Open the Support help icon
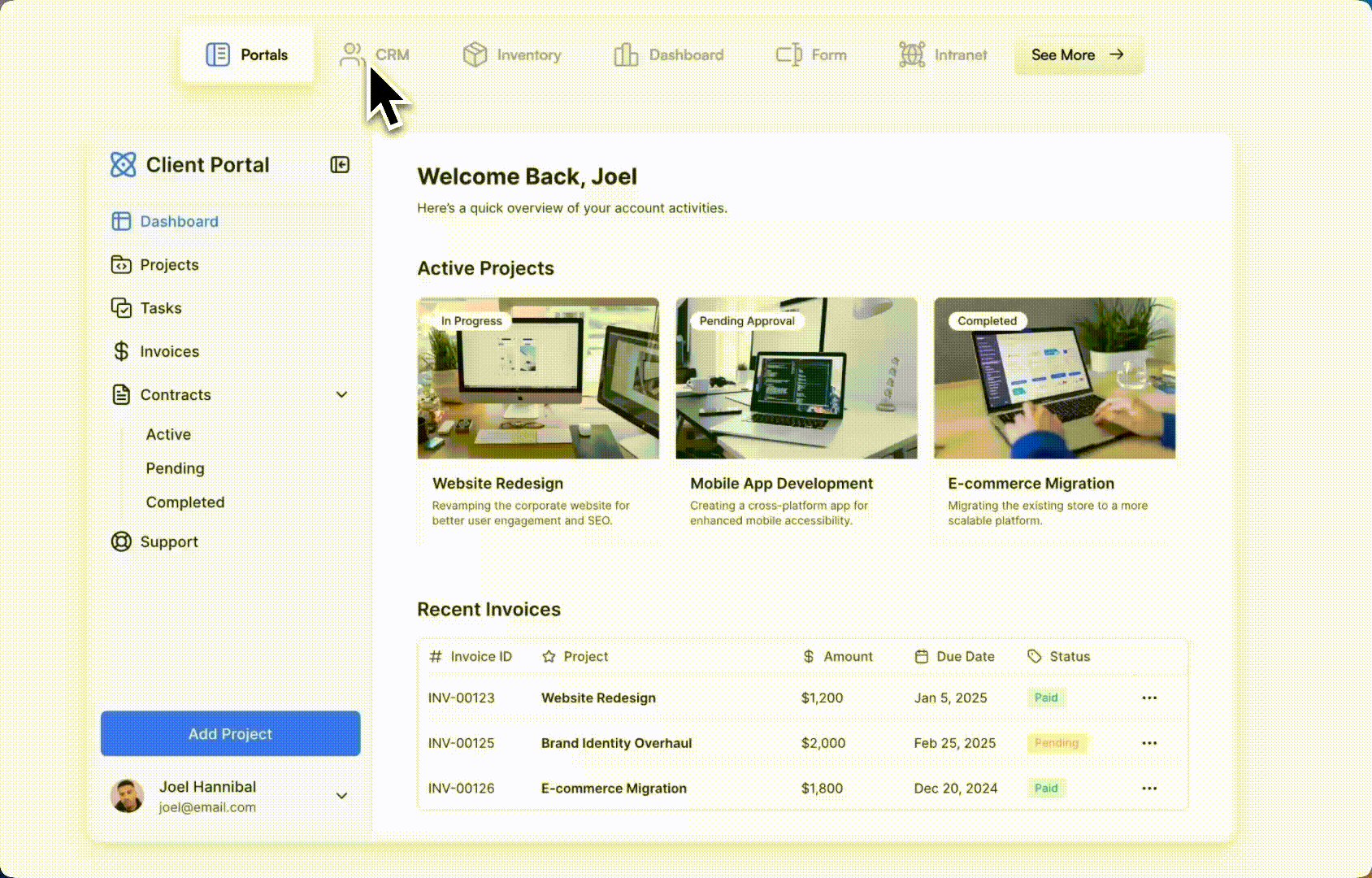Screen dimensions: 1372x878 [120, 541]
